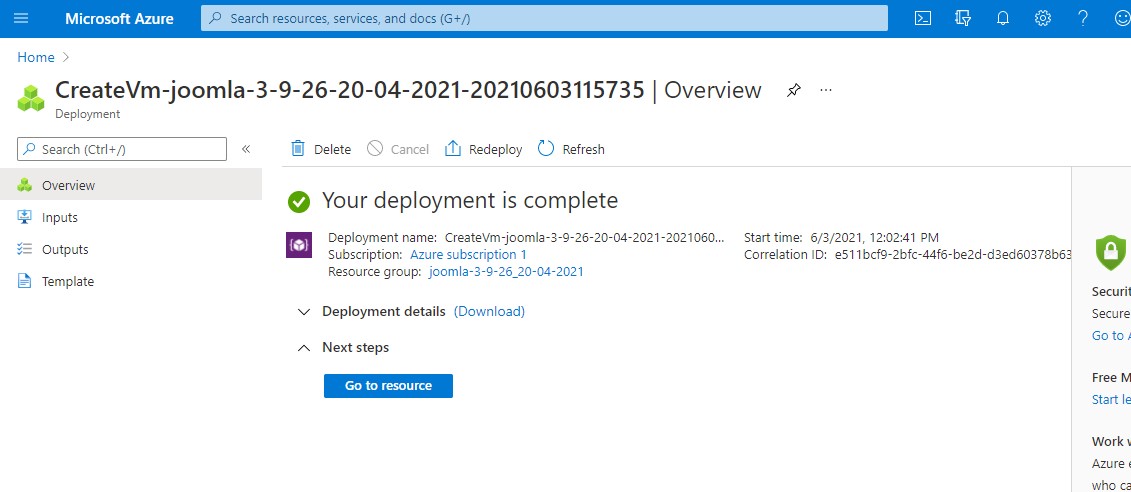The image size is (1131, 492).
Task: Click the (Download) deployment details link
Action: pos(489,312)
